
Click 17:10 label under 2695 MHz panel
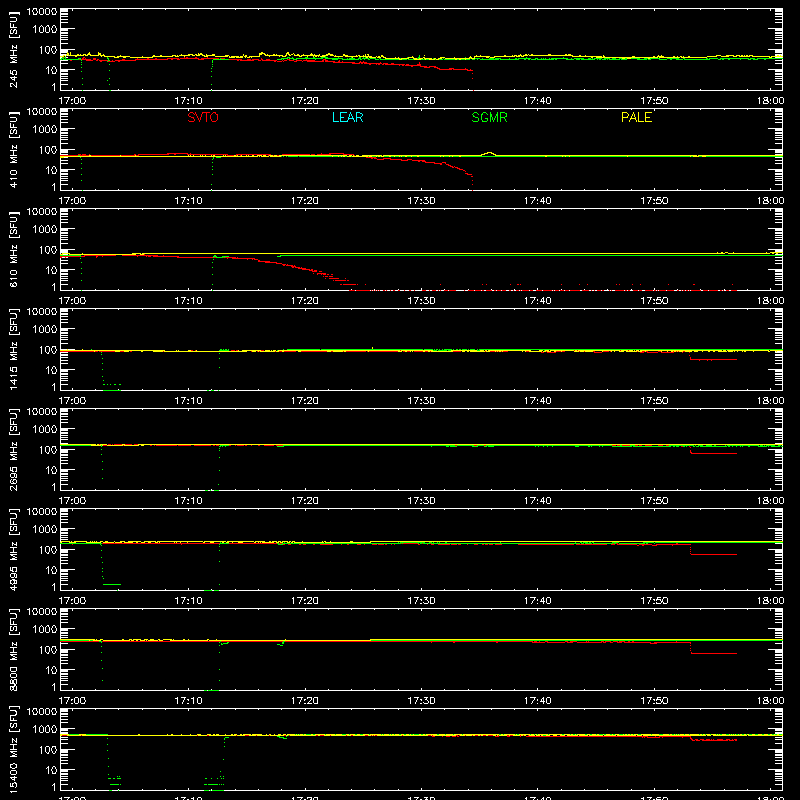point(188,501)
